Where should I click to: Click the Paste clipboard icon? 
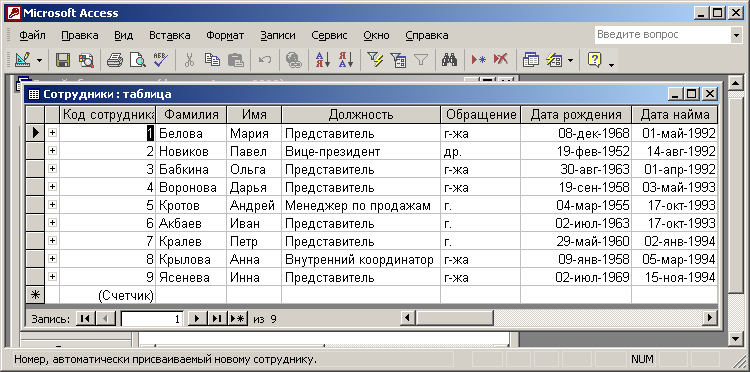pyautogui.click(x=236, y=60)
